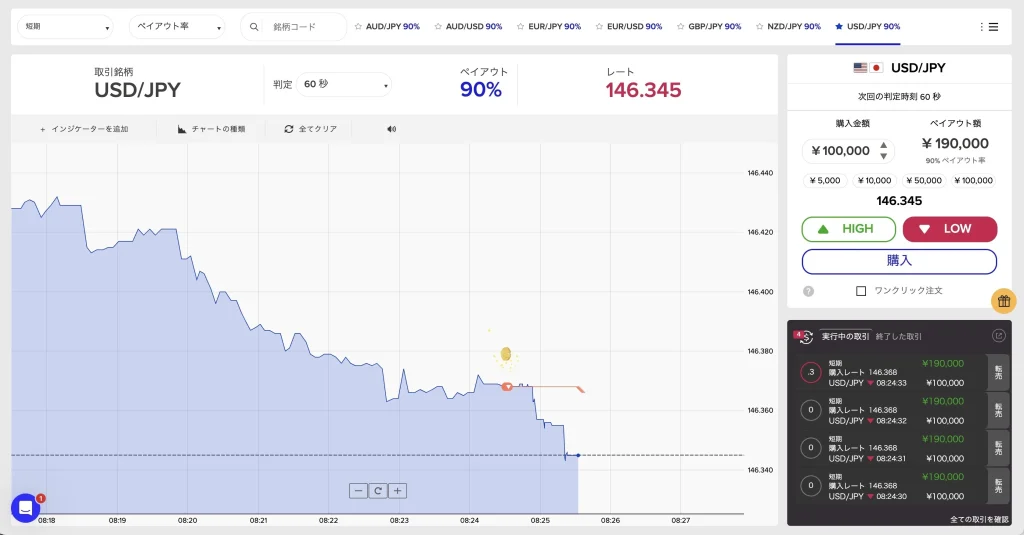Select the LOW direction button
This screenshot has height=535, width=1024.
pos(949,229)
